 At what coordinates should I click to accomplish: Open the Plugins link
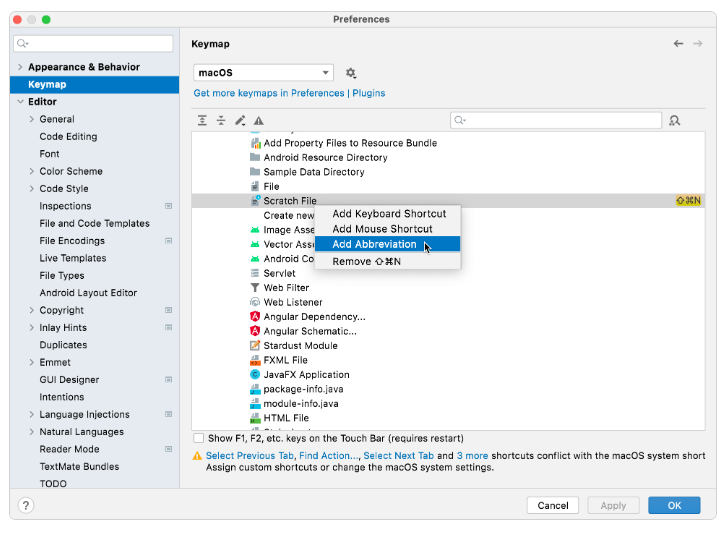pos(368,93)
